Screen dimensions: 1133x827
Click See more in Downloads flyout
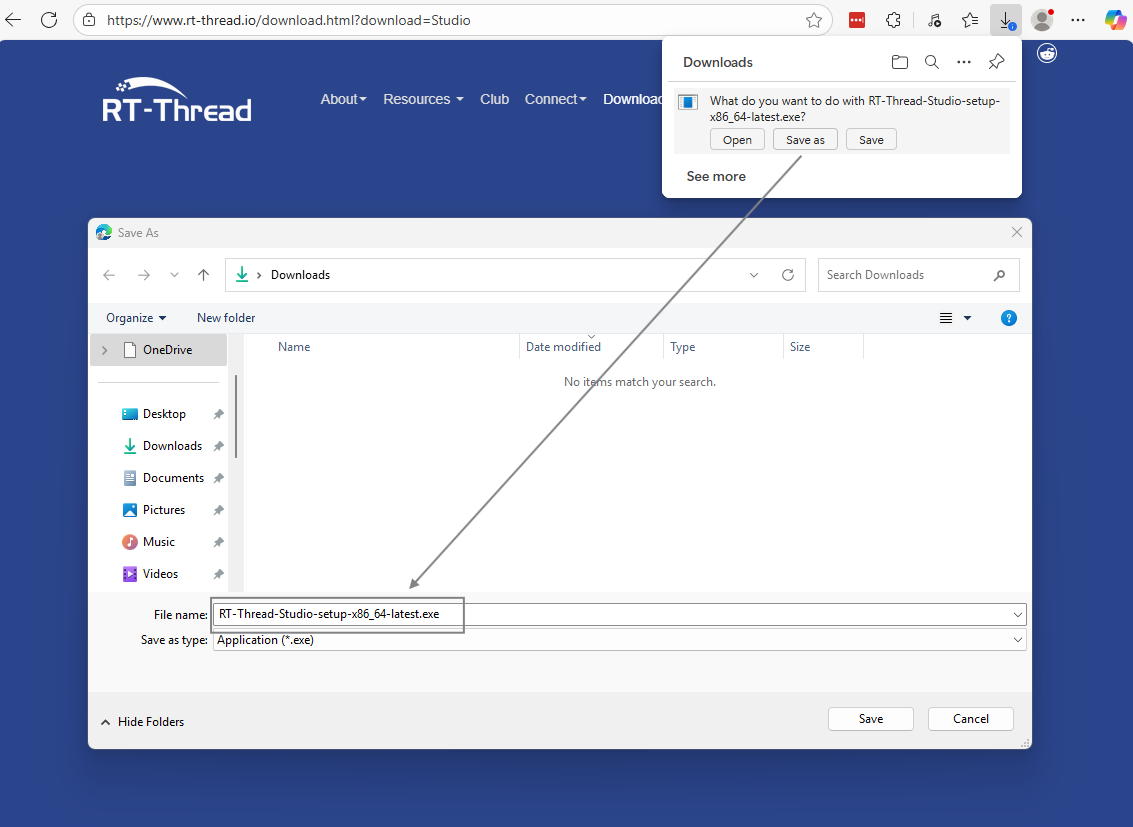point(715,176)
